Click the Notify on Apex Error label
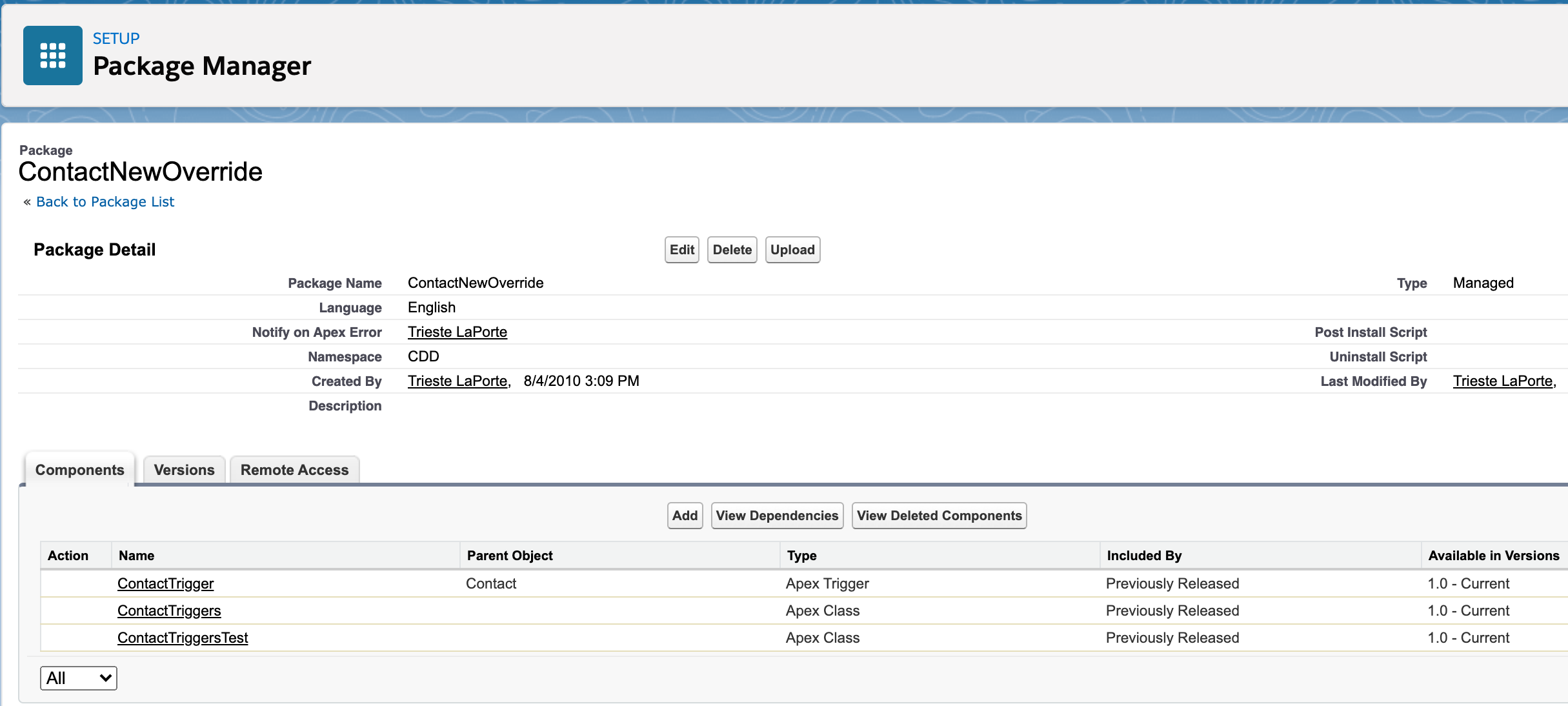 click(317, 332)
